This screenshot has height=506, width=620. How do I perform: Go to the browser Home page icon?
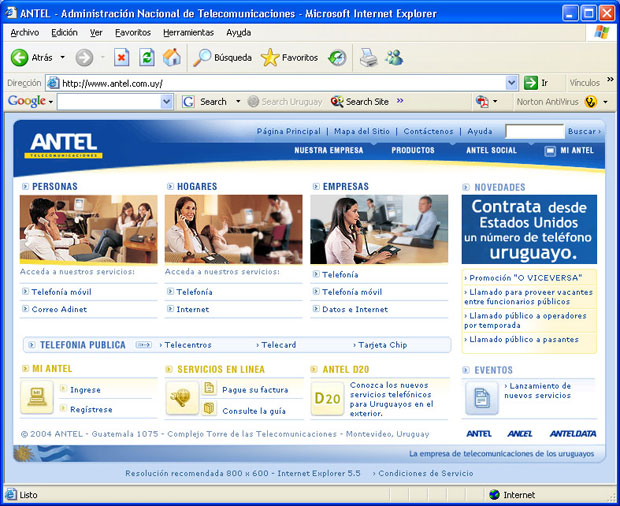[172, 57]
